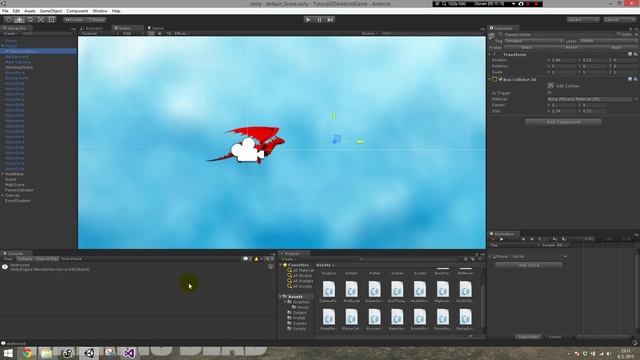The width and height of the screenshot is (640, 360).
Task: Open Box Collider 2D help reference icon
Action: click(630, 79)
